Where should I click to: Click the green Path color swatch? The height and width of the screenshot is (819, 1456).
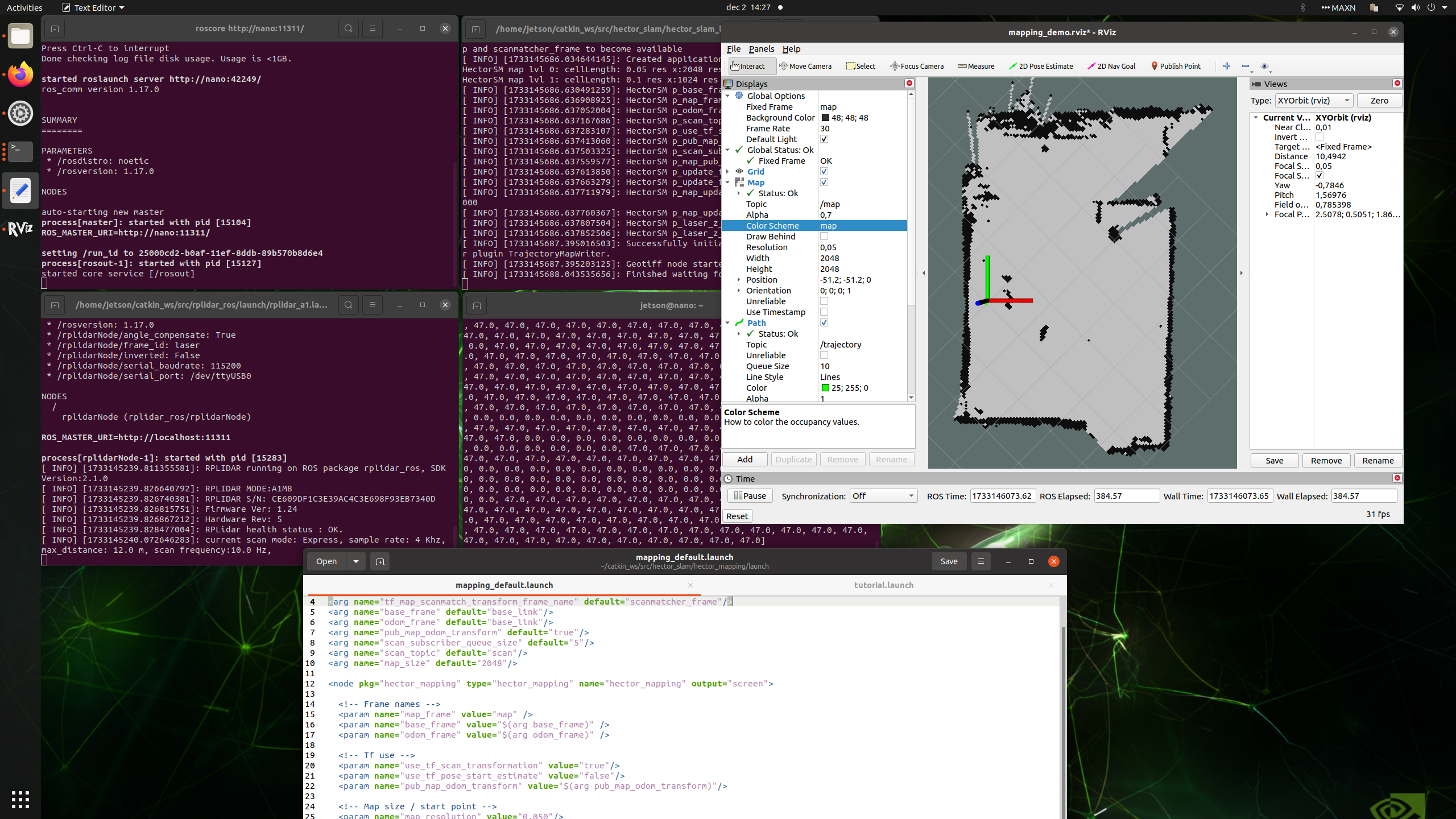[x=825, y=388]
